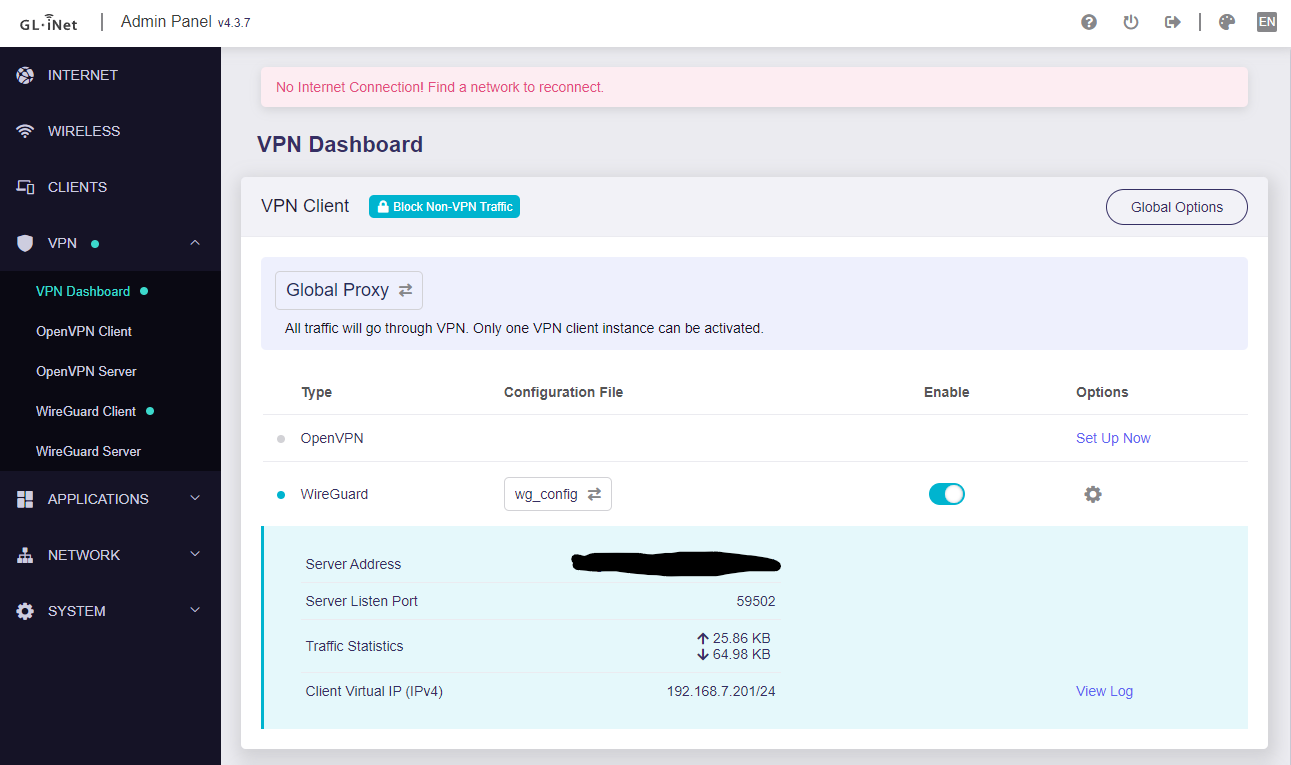
Task: Open the VPN Dashboard menu item
Action: point(83,291)
